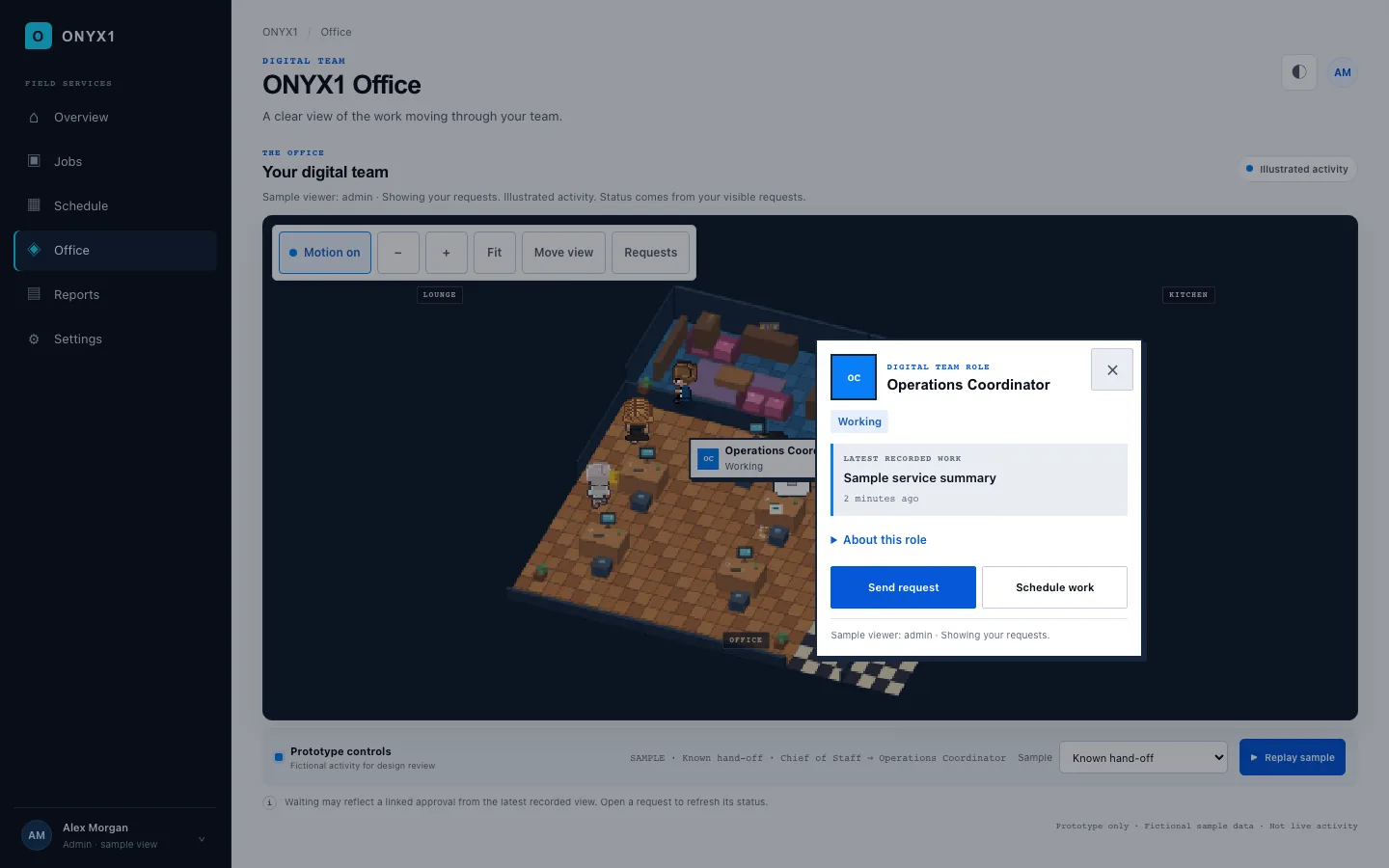This screenshot has height=868, width=1389.
Task: Open Reports from the sidebar
Action: [115, 295]
